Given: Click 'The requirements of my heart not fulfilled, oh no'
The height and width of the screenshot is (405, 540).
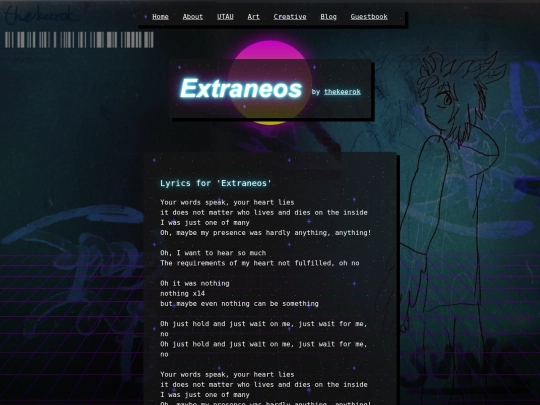Looking at the screenshot, I should (x=260, y=263).
